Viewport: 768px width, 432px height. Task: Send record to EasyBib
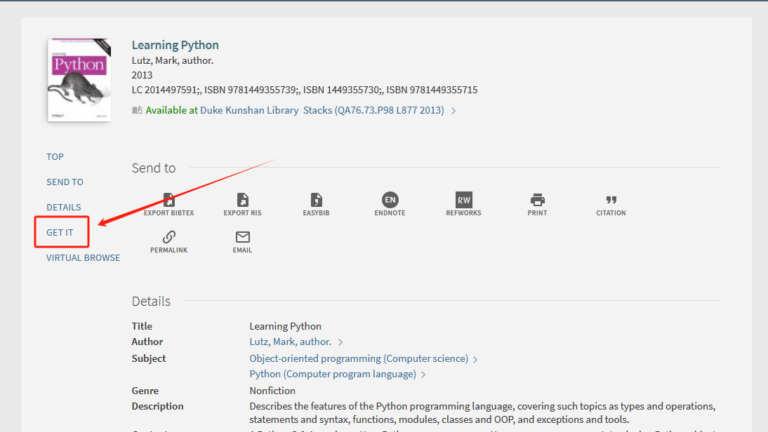[316, 200]
